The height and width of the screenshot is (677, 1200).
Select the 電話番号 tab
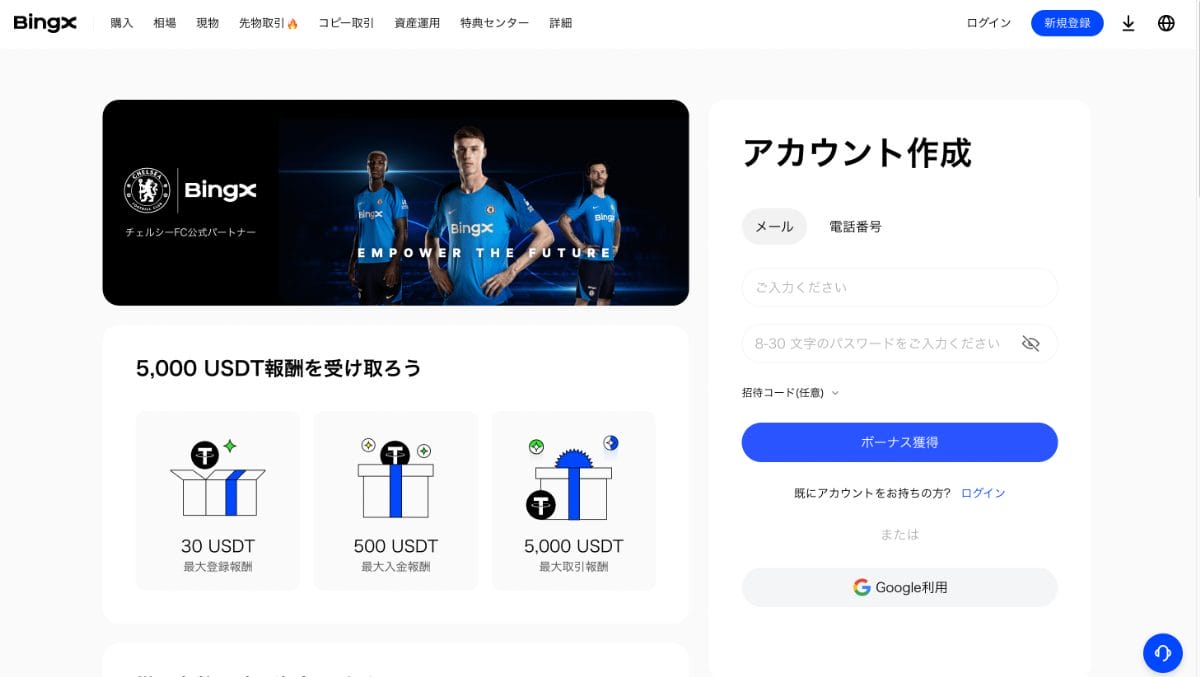tap(855, 227)
